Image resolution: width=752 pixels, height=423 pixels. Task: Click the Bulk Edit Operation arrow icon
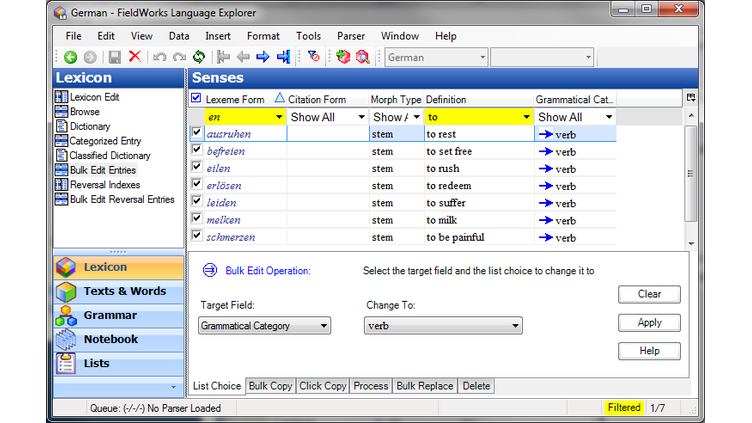coord(210,270)
